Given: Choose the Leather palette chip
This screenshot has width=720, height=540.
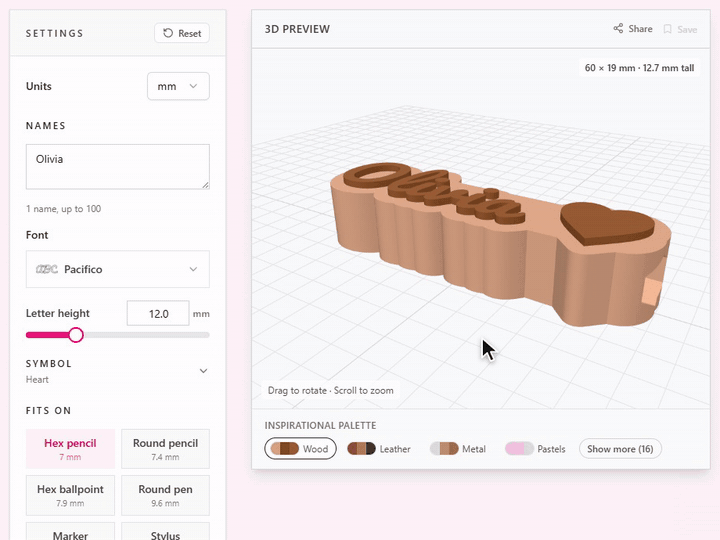Looking at the screenshot, I should [379, 449].
